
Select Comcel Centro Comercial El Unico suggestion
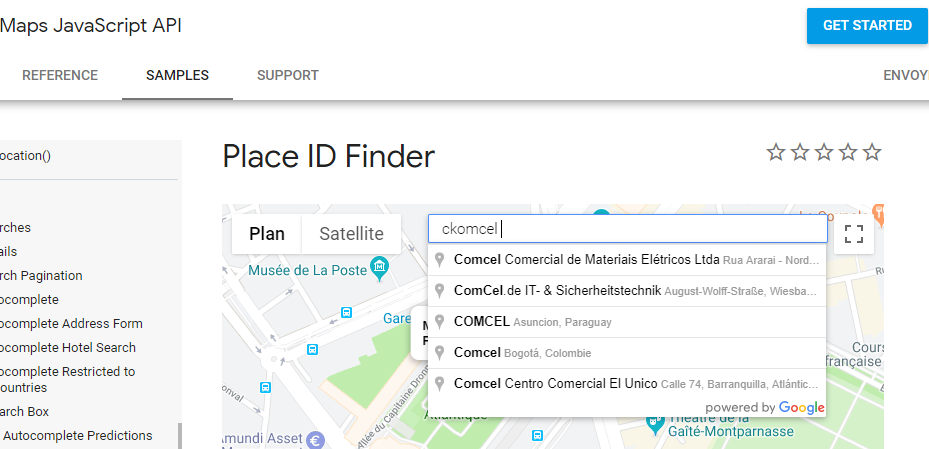627,384
